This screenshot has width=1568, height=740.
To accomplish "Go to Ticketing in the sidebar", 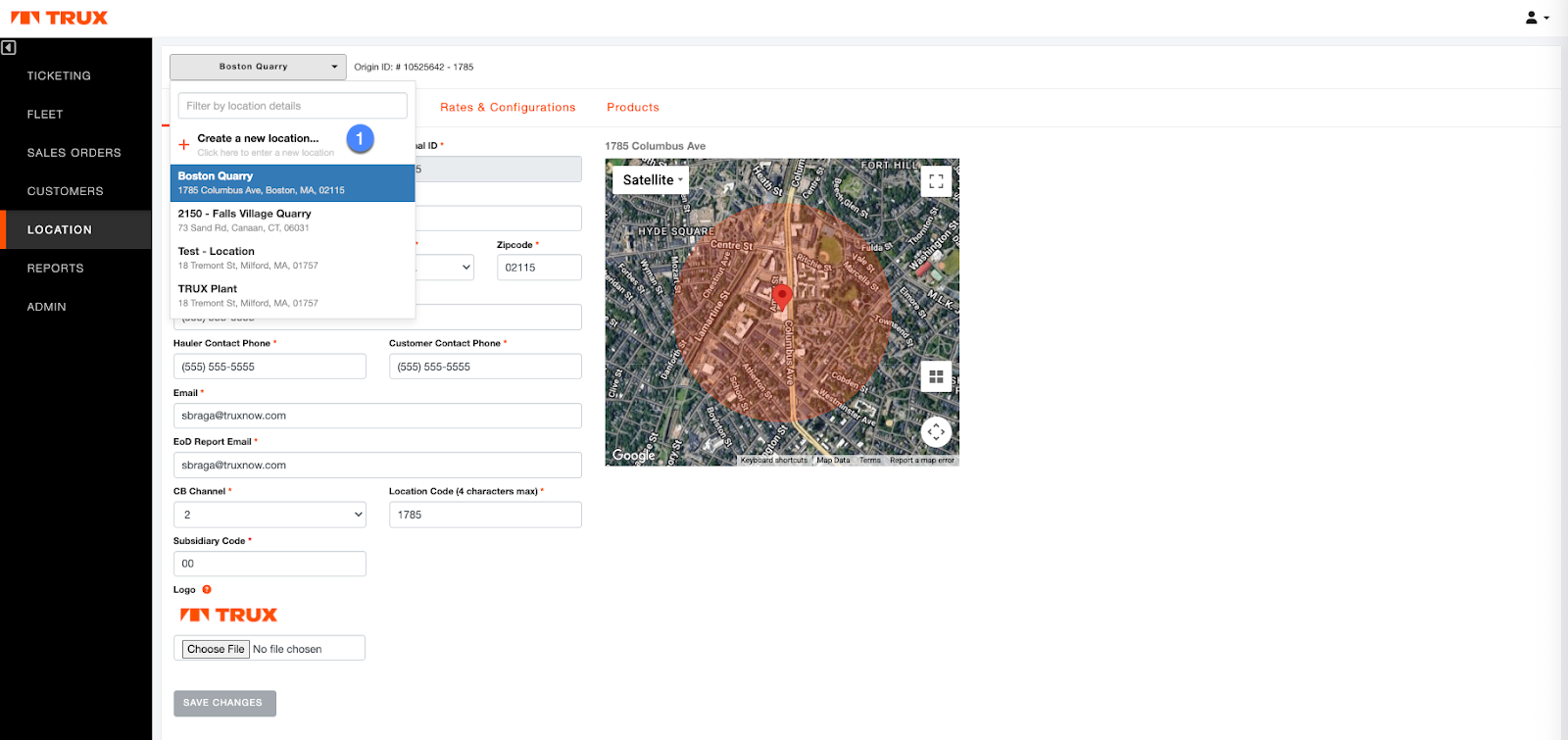I will click(x=59, y=75).
